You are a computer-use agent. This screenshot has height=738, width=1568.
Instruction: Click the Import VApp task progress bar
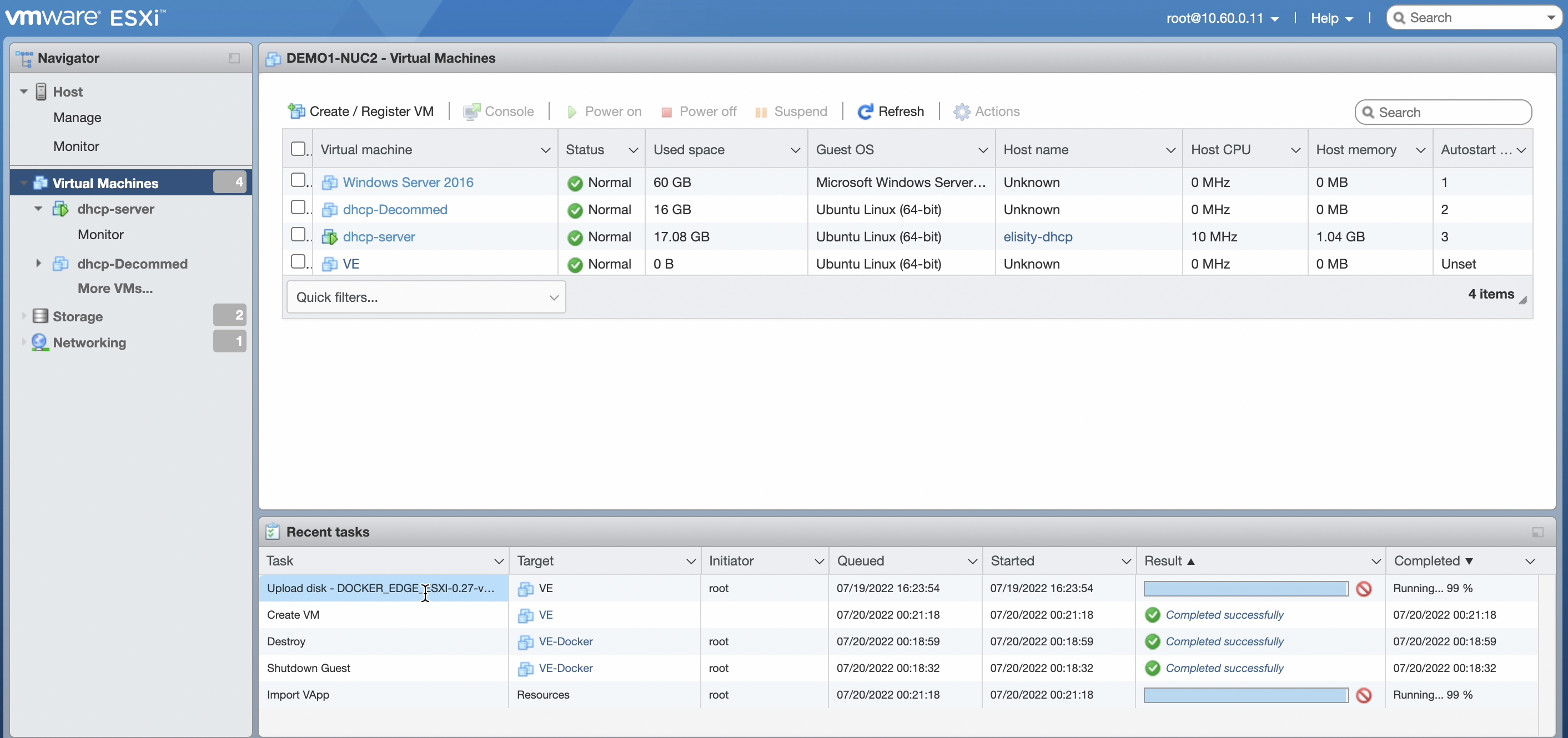click(1245, 695)
